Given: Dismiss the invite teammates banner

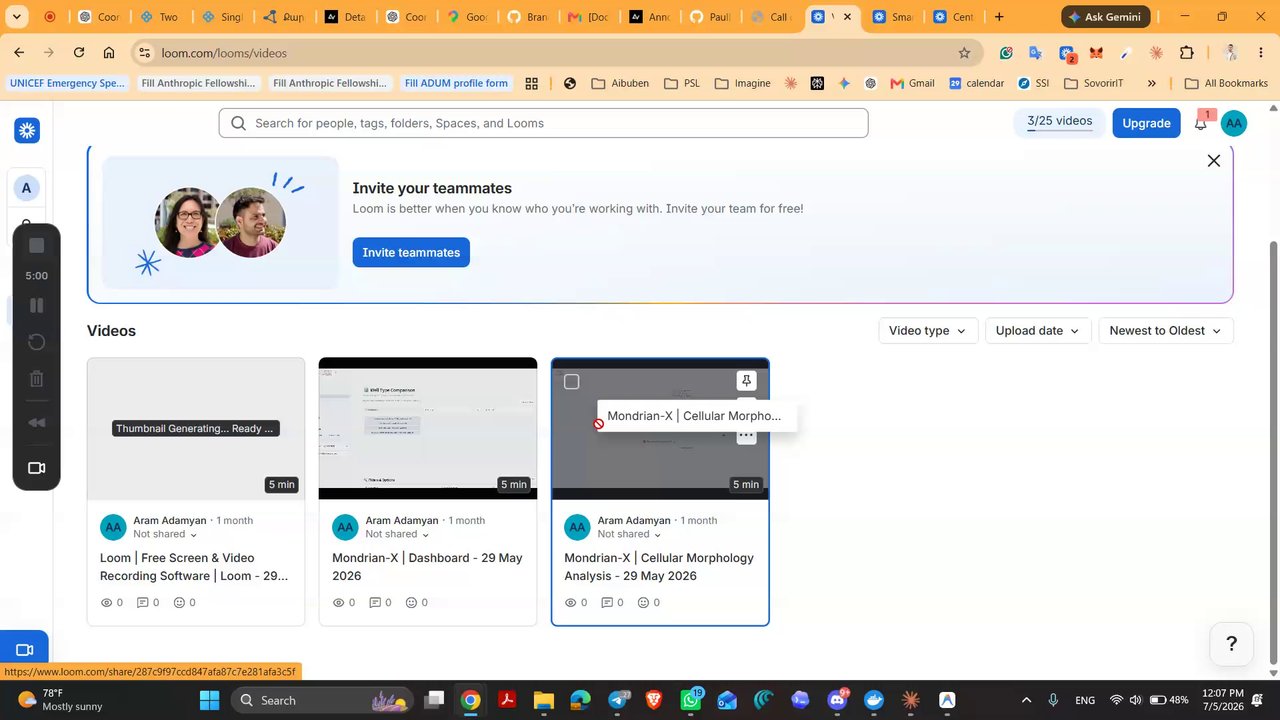Looking at the screenshot, I should pyautogui.click(x=1213, y=161).
